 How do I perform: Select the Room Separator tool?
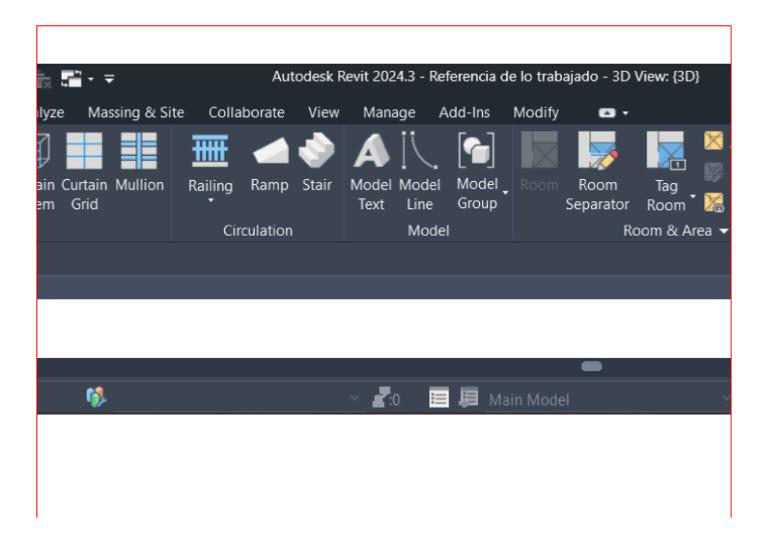(597, 171)
